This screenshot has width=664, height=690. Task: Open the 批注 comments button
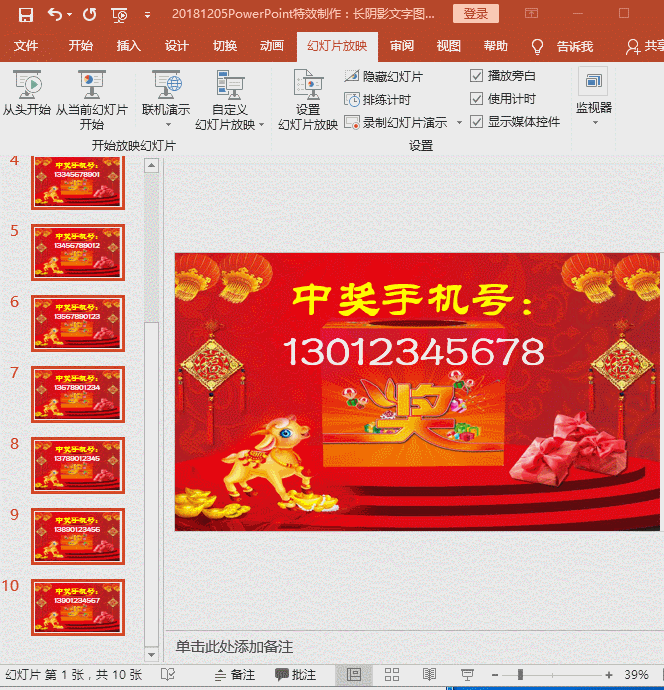tap(295, 675)
